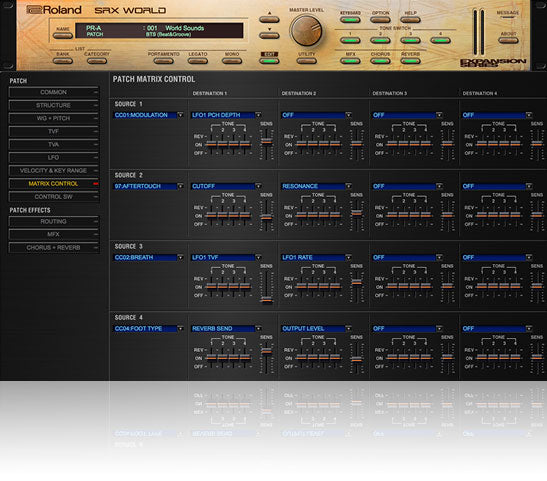Screen dimensions: 547x481
Task: Adjust SENS slider for REVERB SEND destination
Action: coord(267,351)
